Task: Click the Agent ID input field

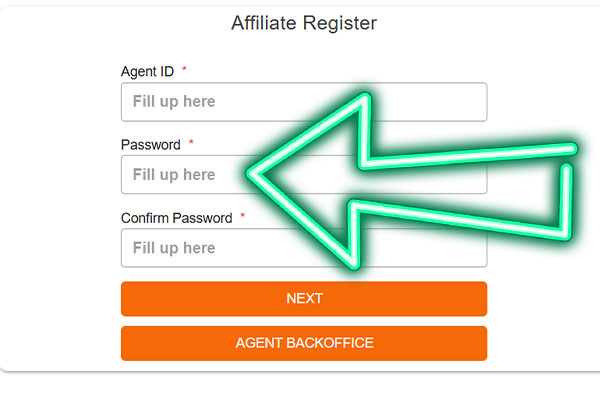Action: [303, 102]
